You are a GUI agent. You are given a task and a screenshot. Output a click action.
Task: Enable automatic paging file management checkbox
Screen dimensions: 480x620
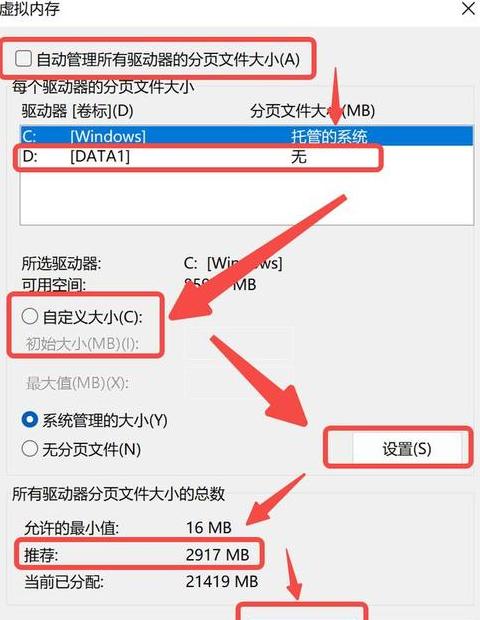pos(23,59)
